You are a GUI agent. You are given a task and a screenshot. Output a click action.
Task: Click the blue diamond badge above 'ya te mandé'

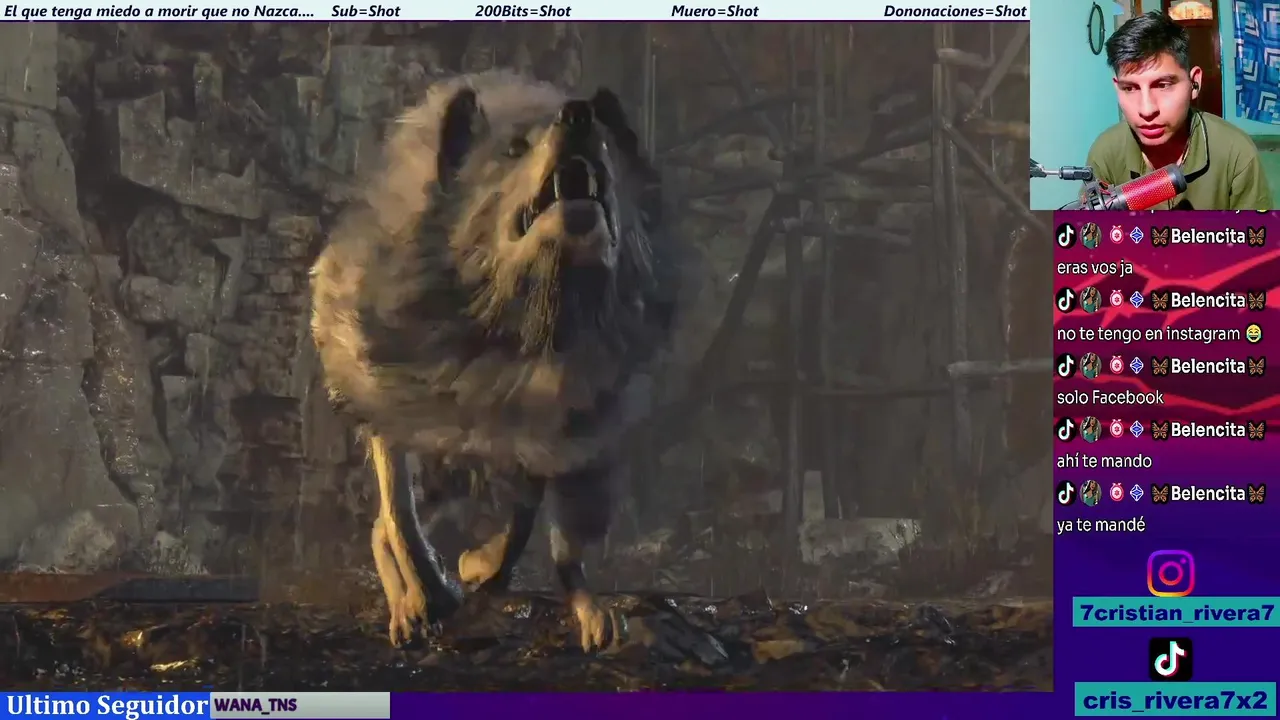pyautogui.click(x=1136, y=493)
